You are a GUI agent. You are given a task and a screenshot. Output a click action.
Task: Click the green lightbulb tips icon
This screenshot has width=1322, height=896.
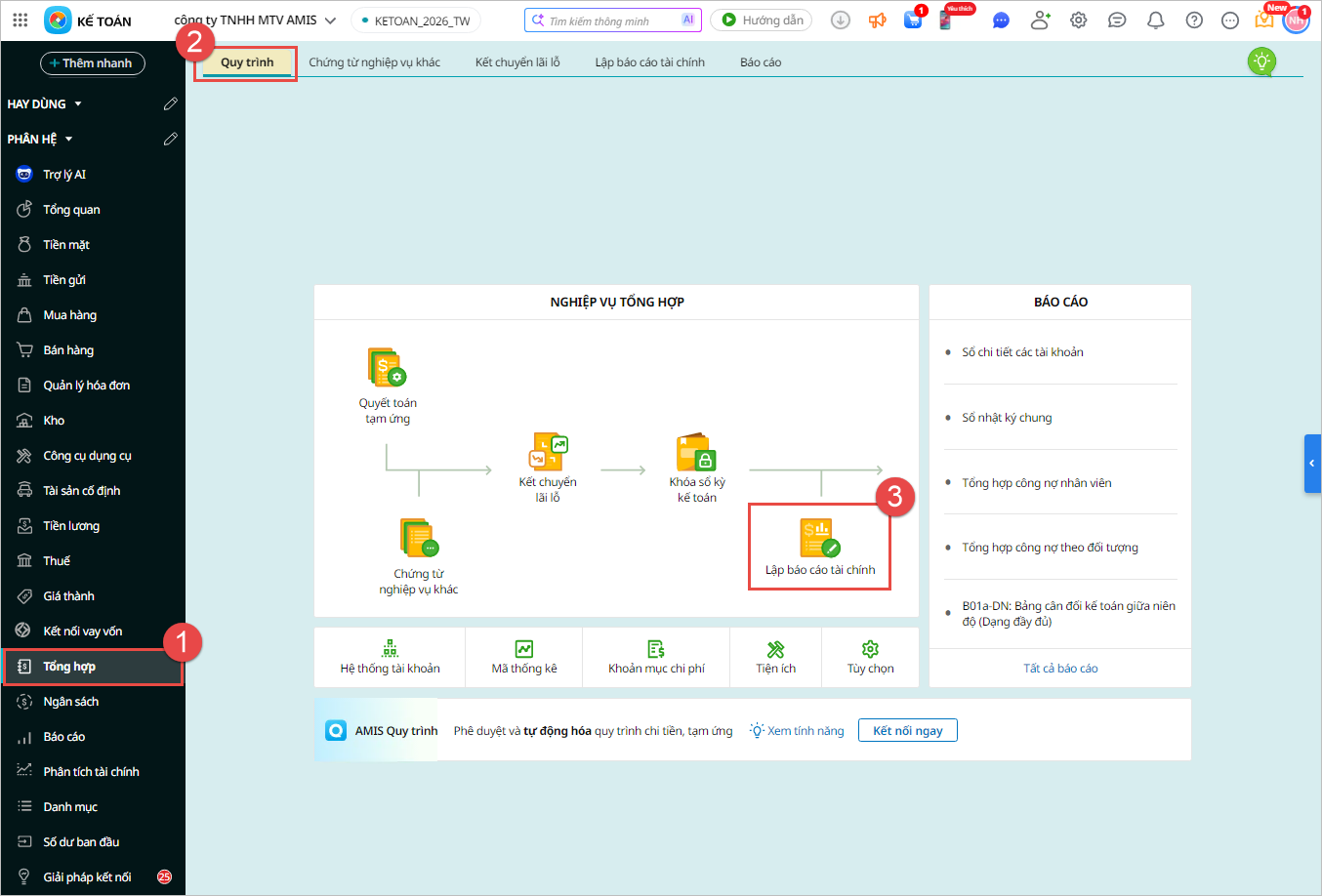(1261, 61)
